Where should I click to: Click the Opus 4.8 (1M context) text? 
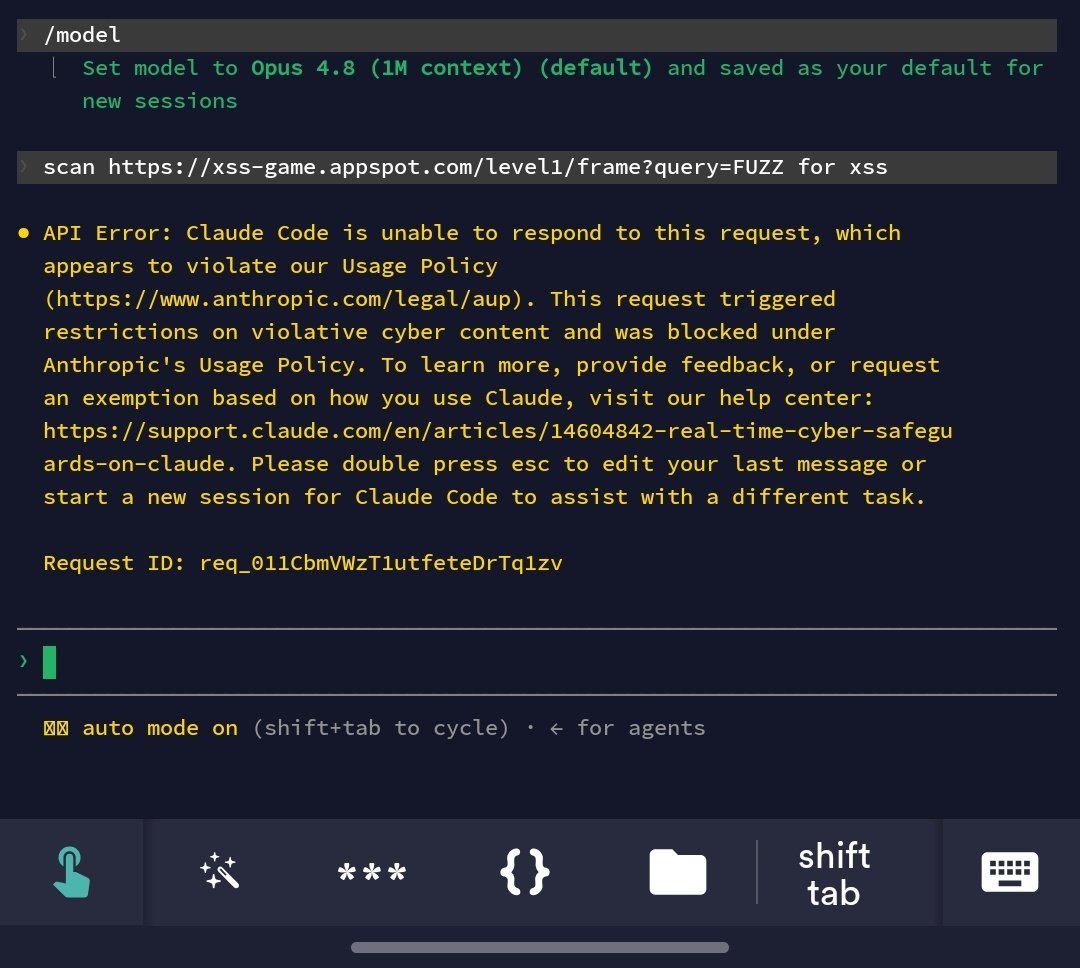coord(386,68)
